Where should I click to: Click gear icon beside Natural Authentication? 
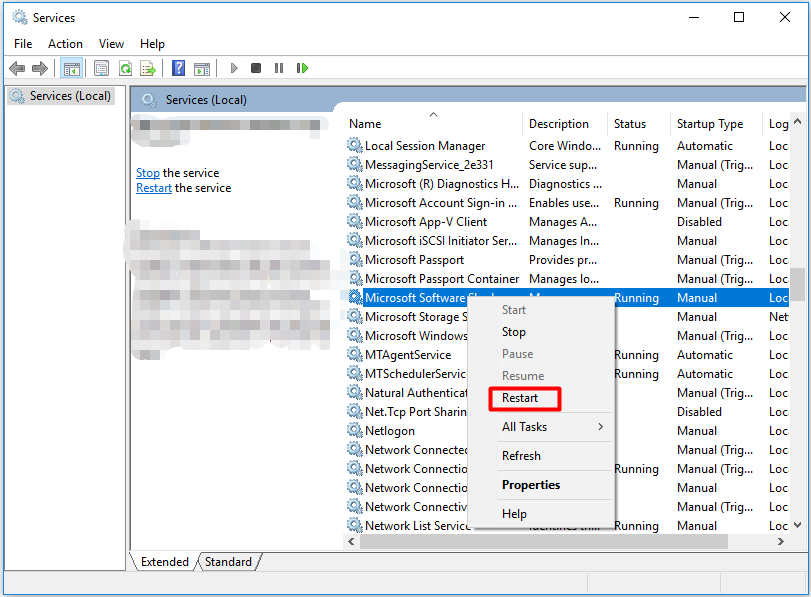[354, 393]
